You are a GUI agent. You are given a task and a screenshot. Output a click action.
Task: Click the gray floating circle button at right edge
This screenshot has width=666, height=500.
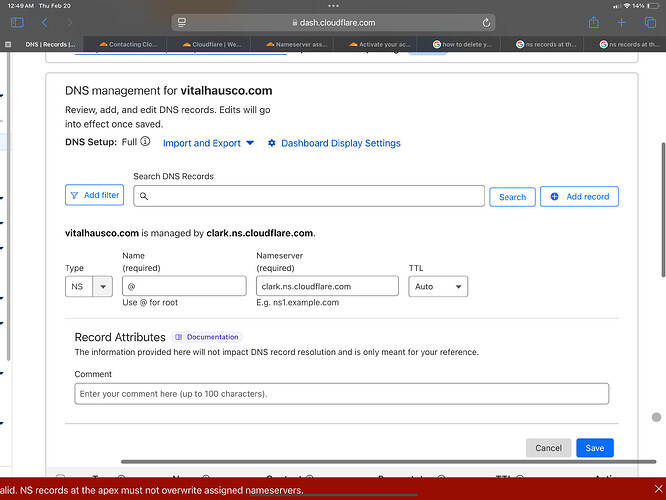(x=656, y=417)
